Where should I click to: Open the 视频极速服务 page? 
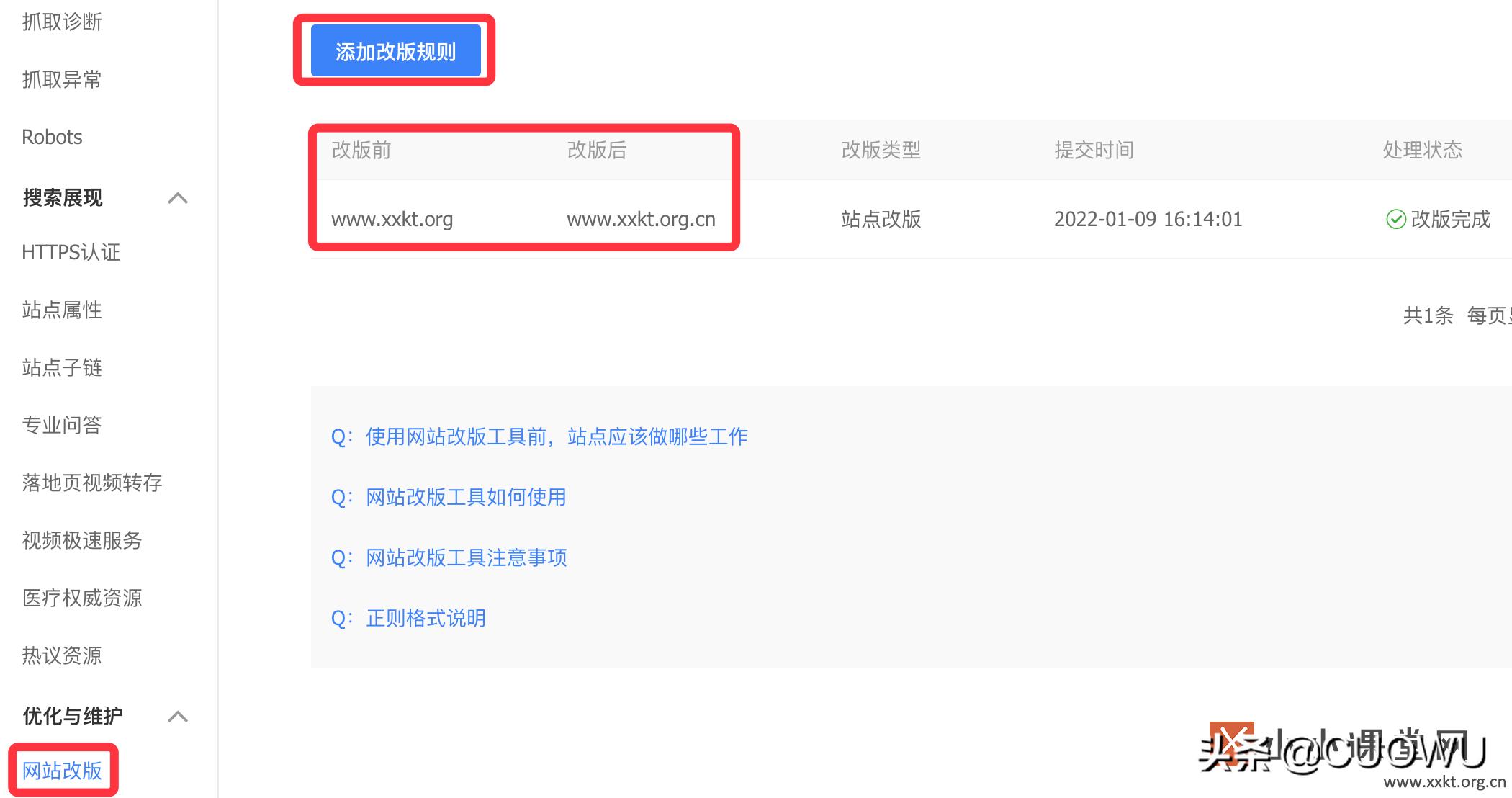click(x=81, y=540)
